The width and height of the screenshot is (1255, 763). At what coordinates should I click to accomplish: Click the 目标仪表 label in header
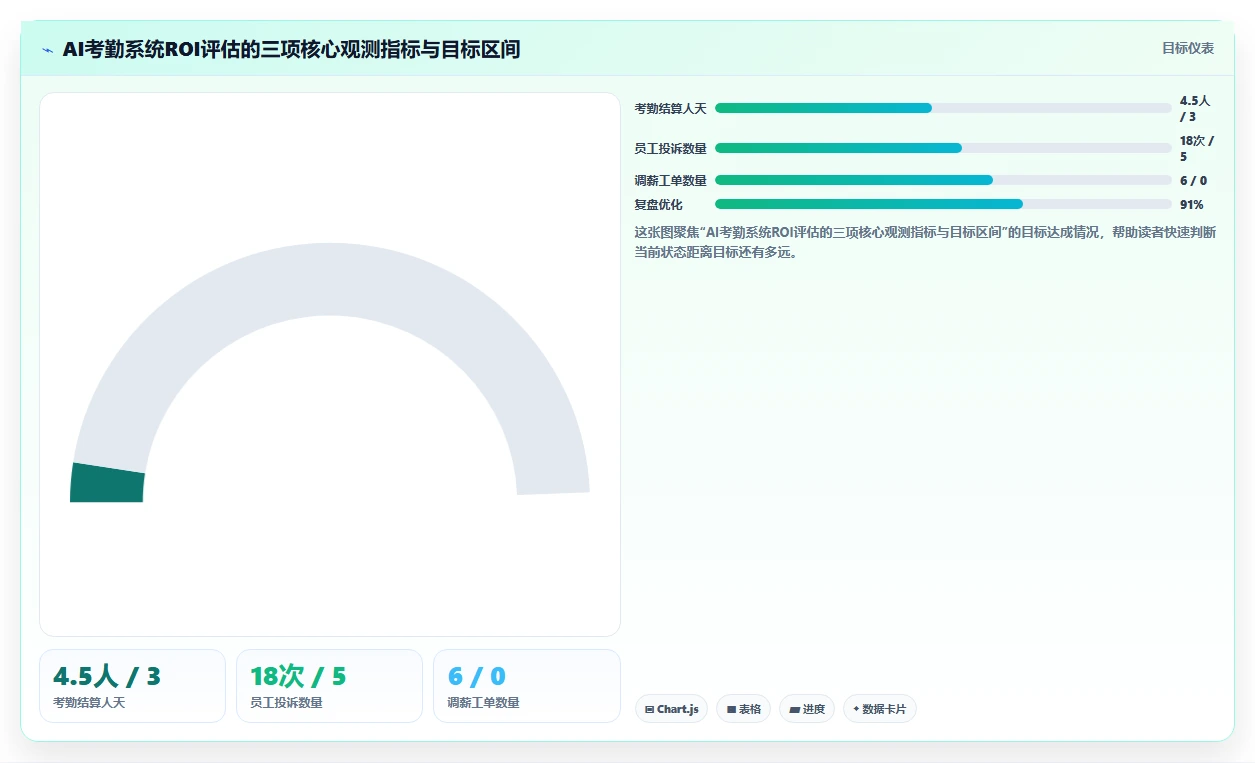click(x=1188, y=48)
